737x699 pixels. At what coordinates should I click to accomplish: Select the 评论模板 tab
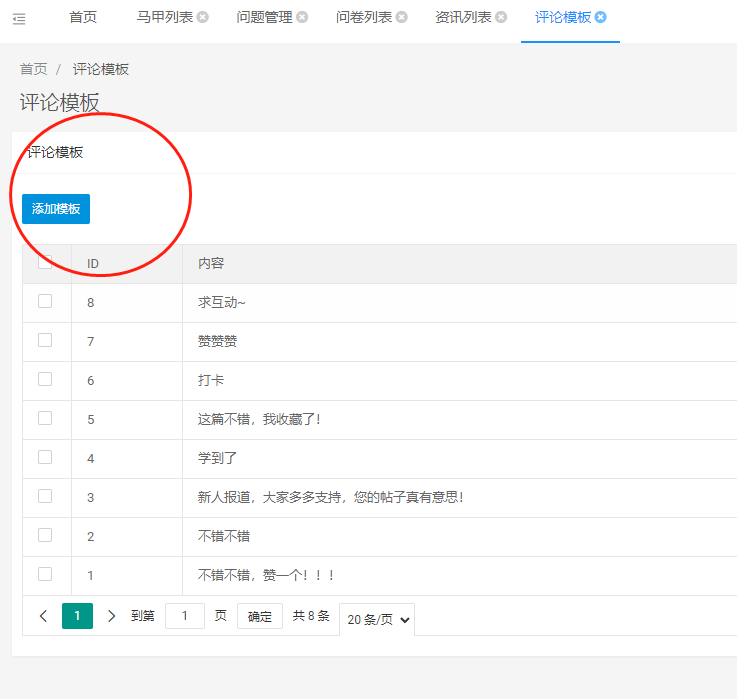(563, 17)
